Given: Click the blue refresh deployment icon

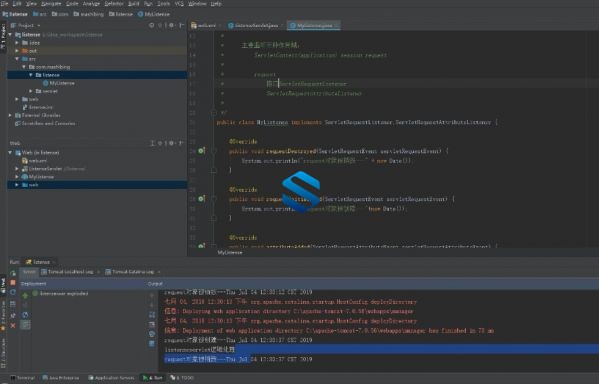Looking at the screenshot, I should (x=25, y=315).
